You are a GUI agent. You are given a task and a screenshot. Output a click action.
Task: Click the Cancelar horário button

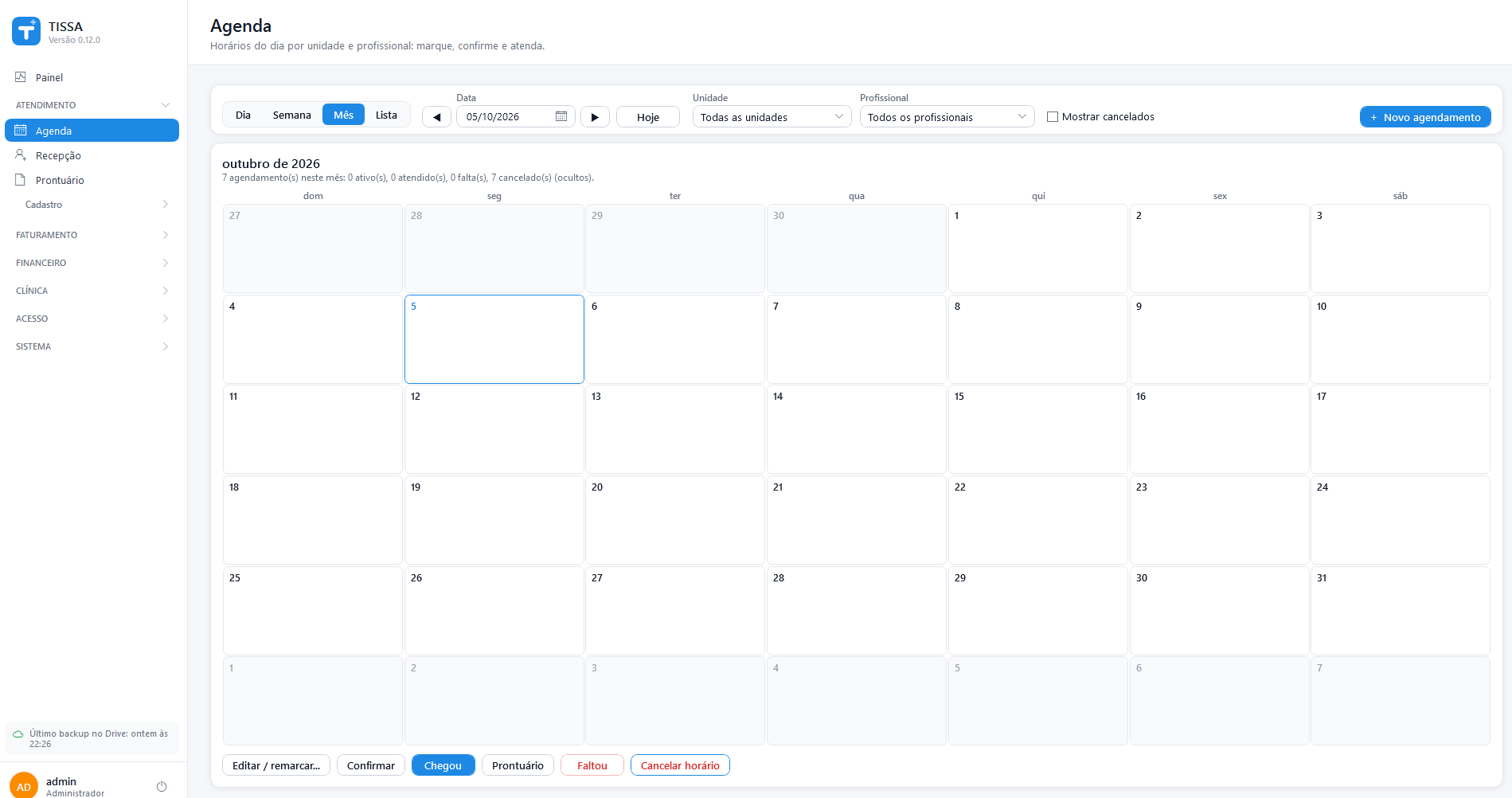pyautogui.click(x=680, y=765)
